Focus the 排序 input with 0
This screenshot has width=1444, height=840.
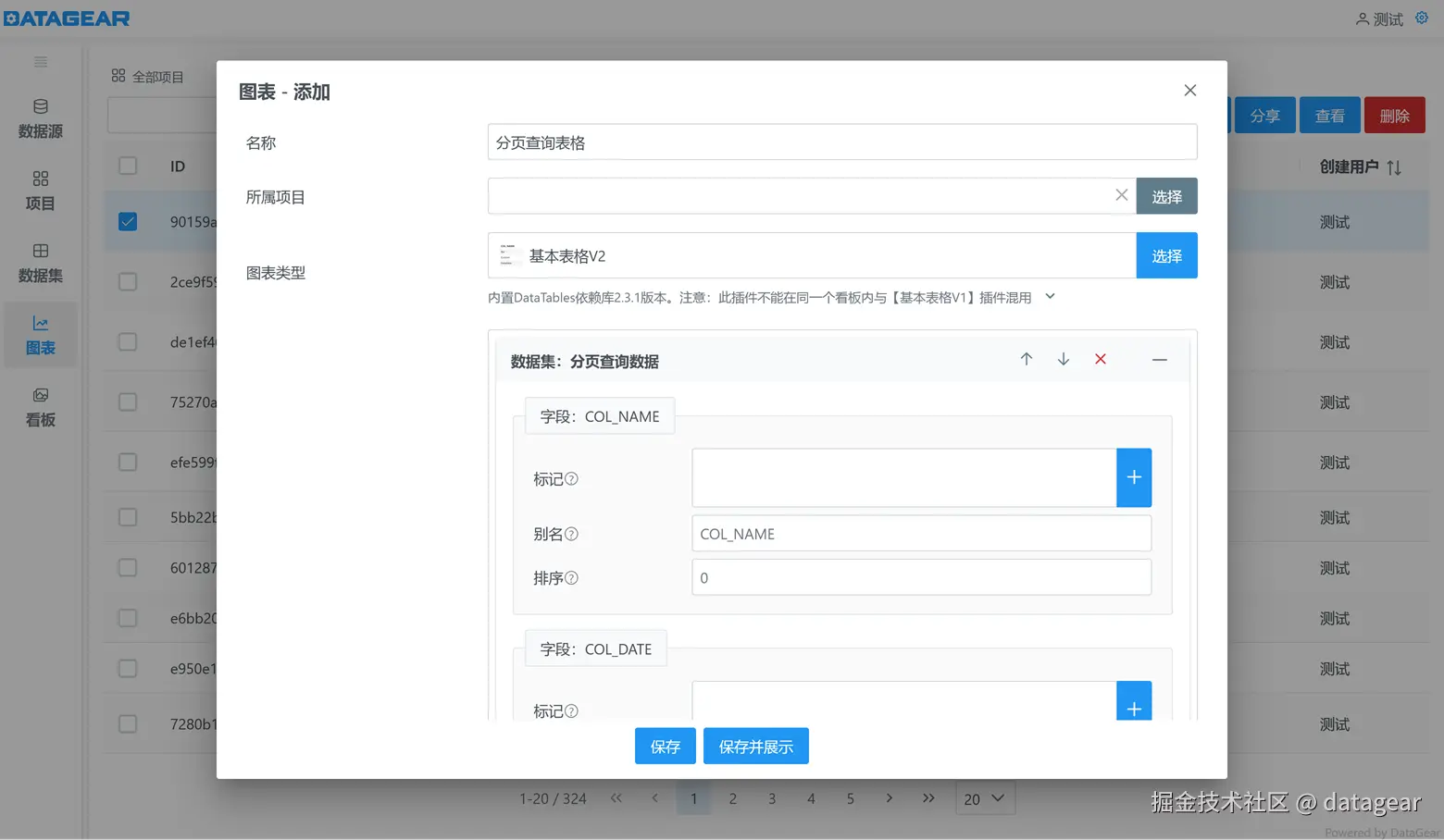tap(922, 577)
